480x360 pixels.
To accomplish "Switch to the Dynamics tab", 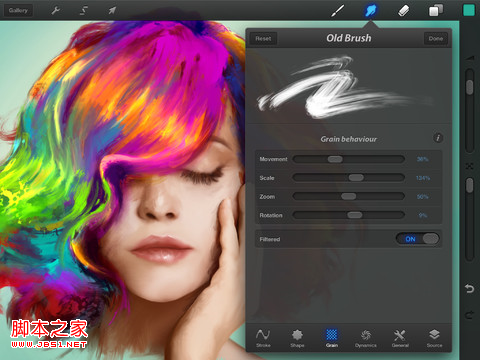I will coord(366,338).
